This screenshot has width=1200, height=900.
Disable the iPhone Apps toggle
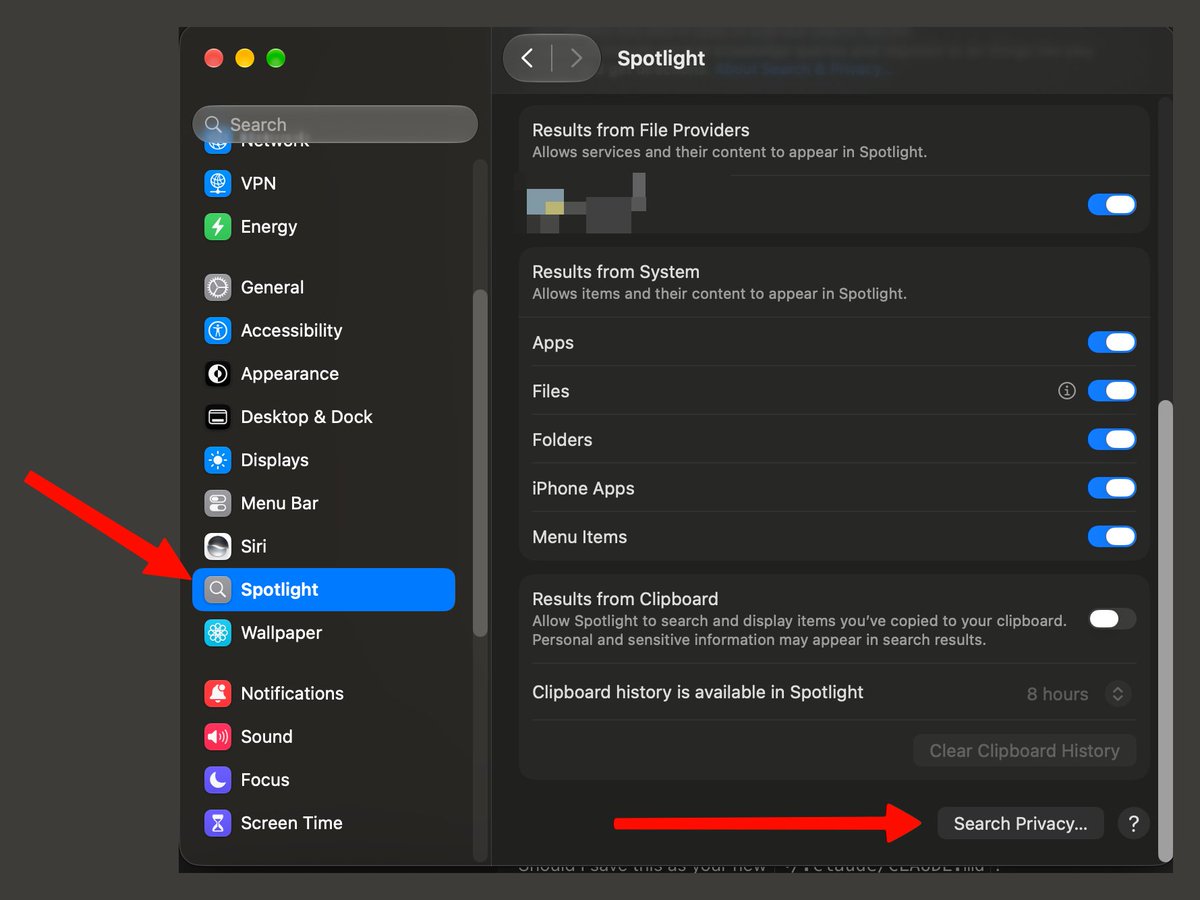tap(1112, 488)
